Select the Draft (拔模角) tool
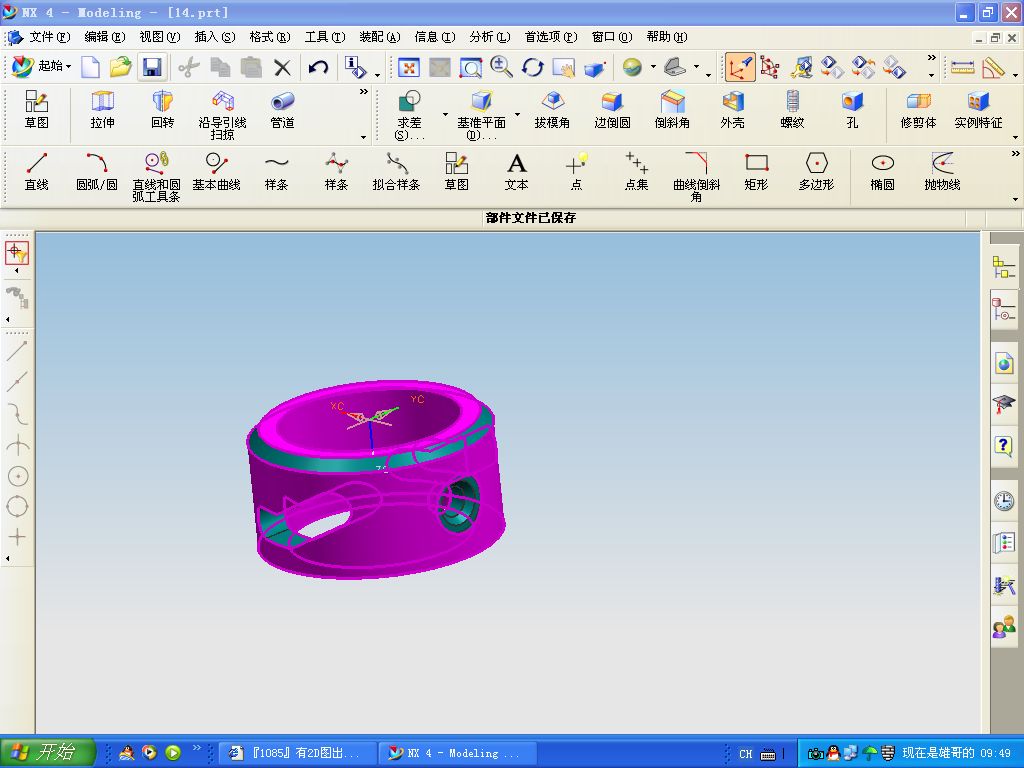The height and width of the screenshot is (768, 1024). tap(552, 110)
